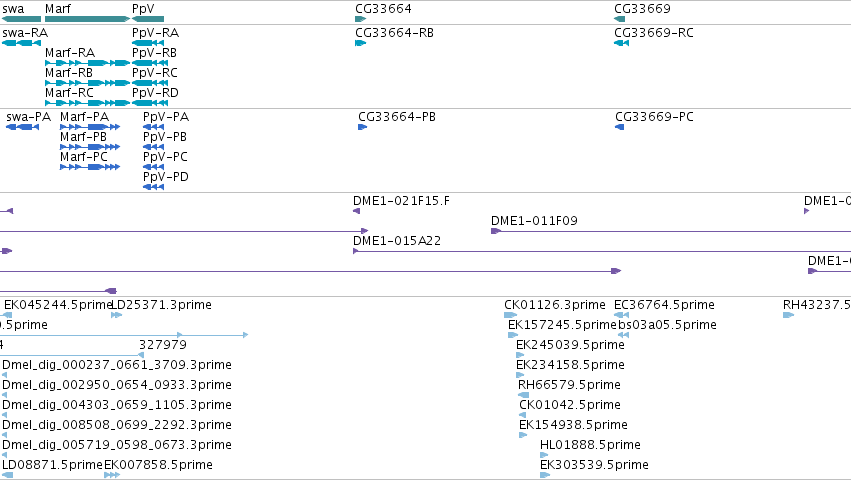Select the Marf-PC protein feature
The height and width of the screenshot is (480, 851).
90,167
